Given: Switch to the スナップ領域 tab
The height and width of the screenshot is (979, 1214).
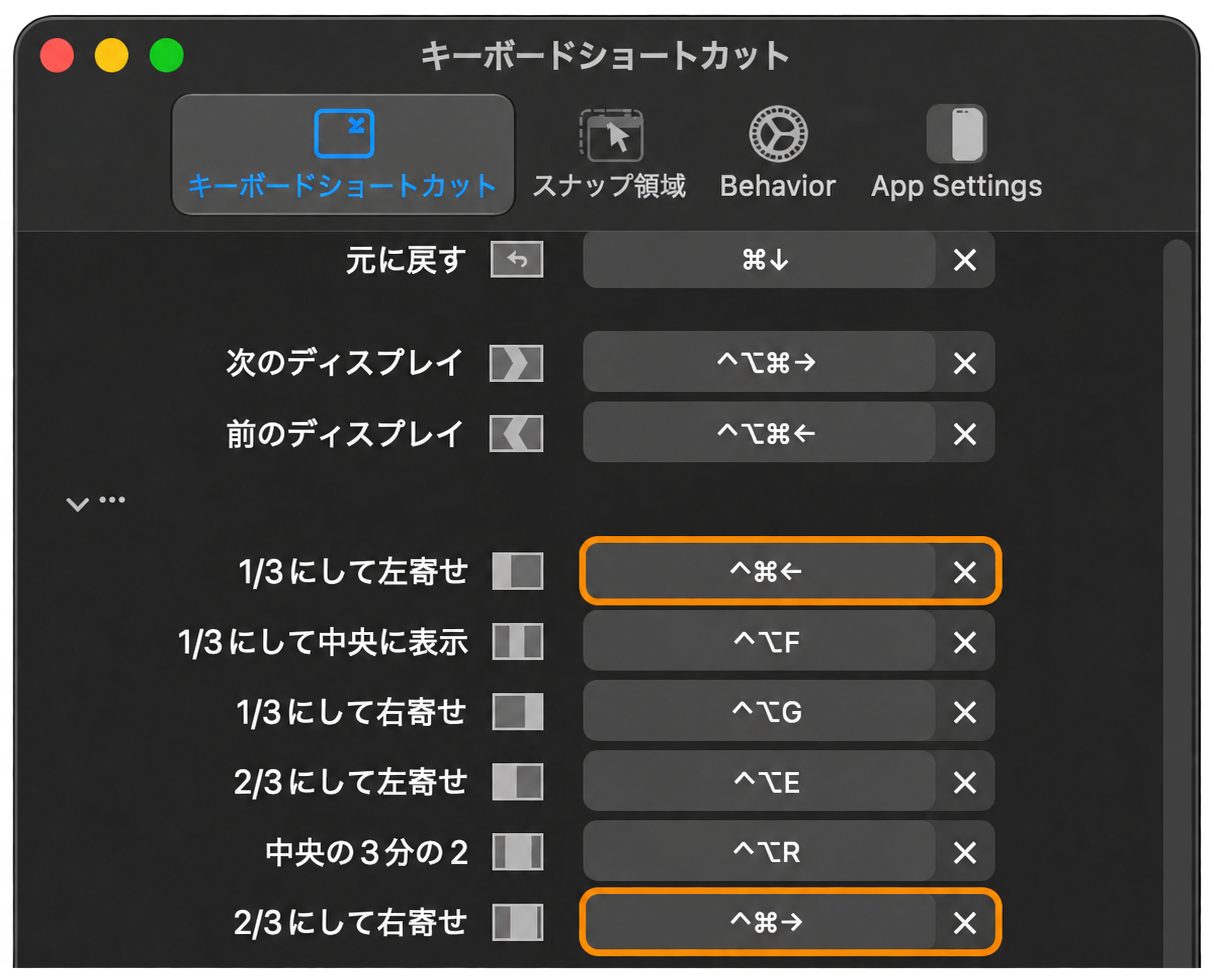Looking at the screenshot, I should (x=609, y=155).
